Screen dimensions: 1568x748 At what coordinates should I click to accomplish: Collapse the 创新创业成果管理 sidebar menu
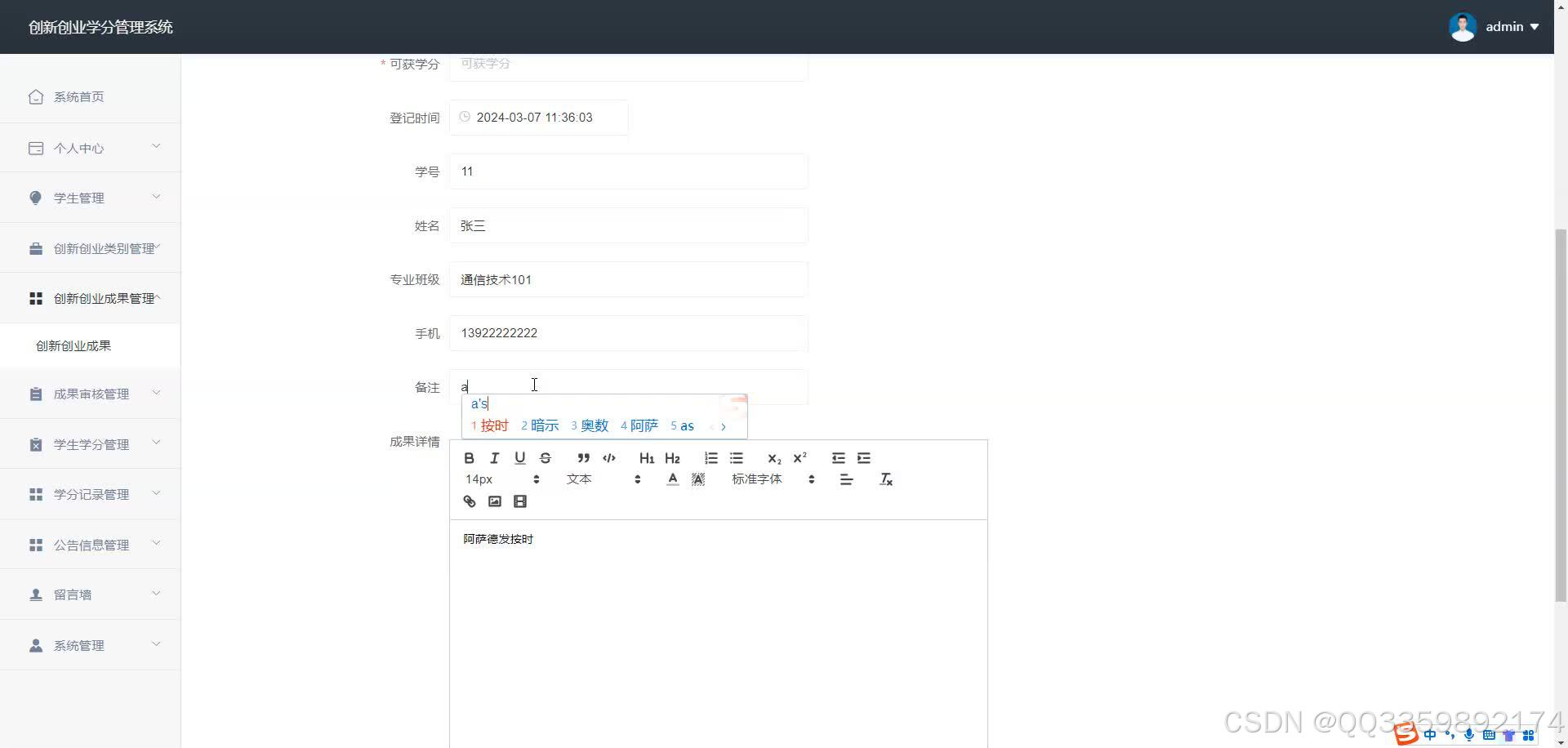click(90, 298)
